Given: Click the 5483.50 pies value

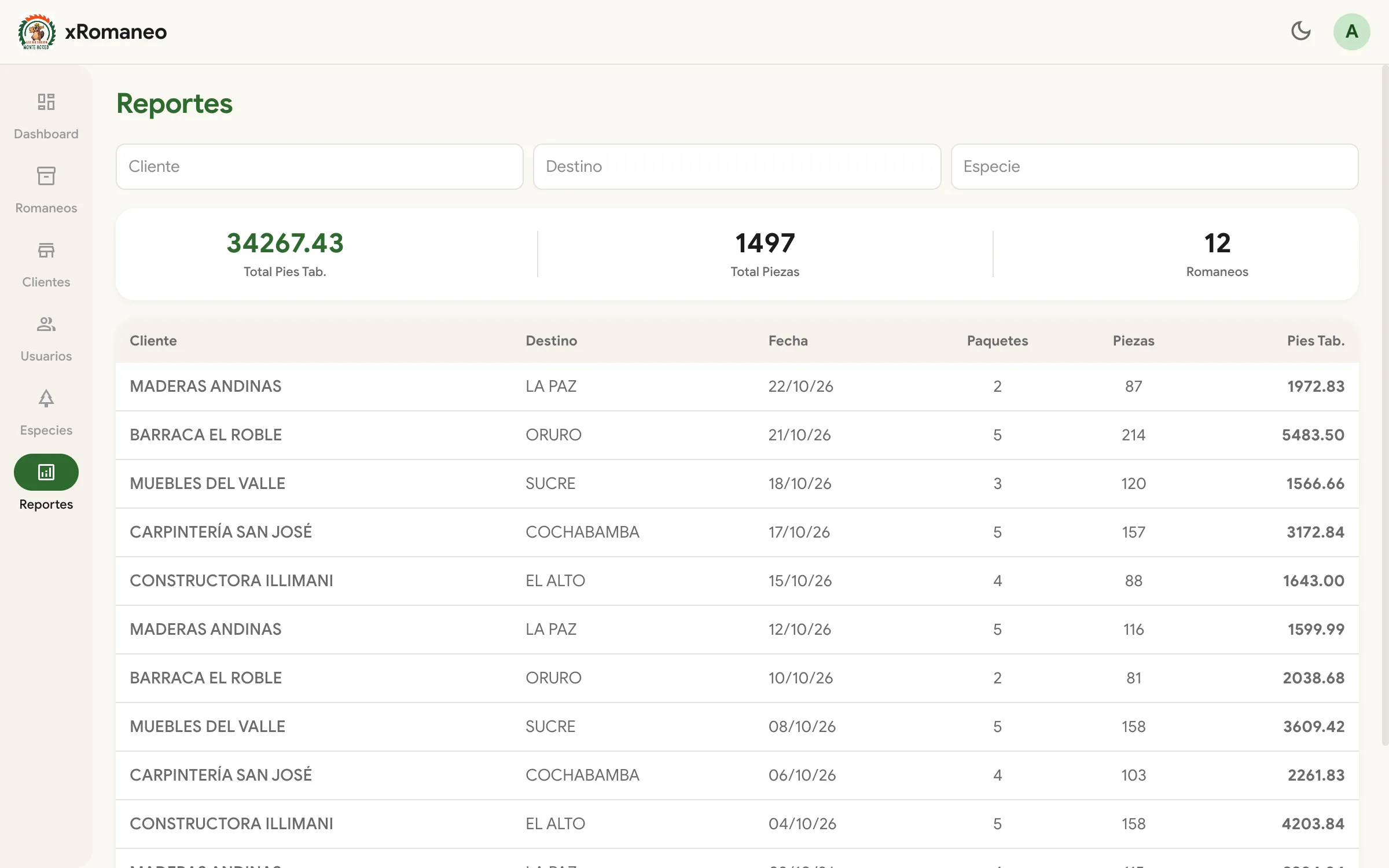Looking at the screenshot, I should [1313, 435].
